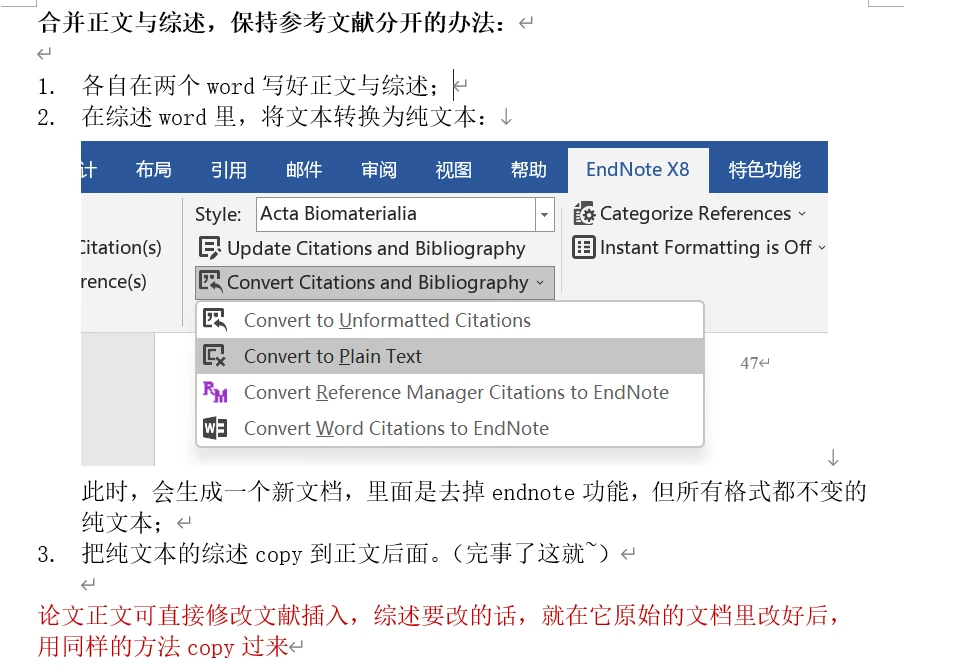Expand Convert Citations and Bibliography chevron
This screenshot has width=970, height=667.
(x=540, y=283)
